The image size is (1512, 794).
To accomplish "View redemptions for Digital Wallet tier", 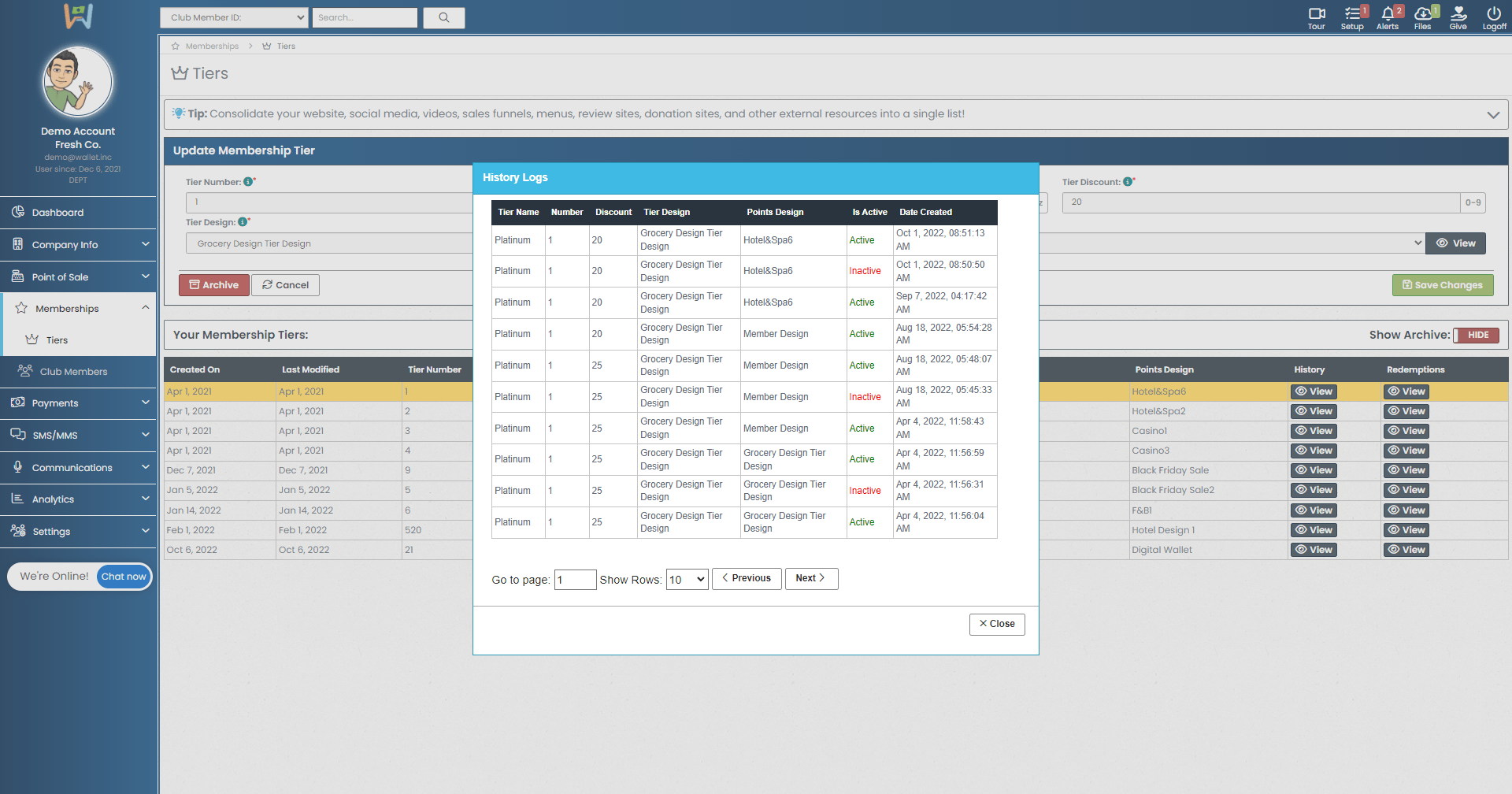I will (x=1406, y=550).
